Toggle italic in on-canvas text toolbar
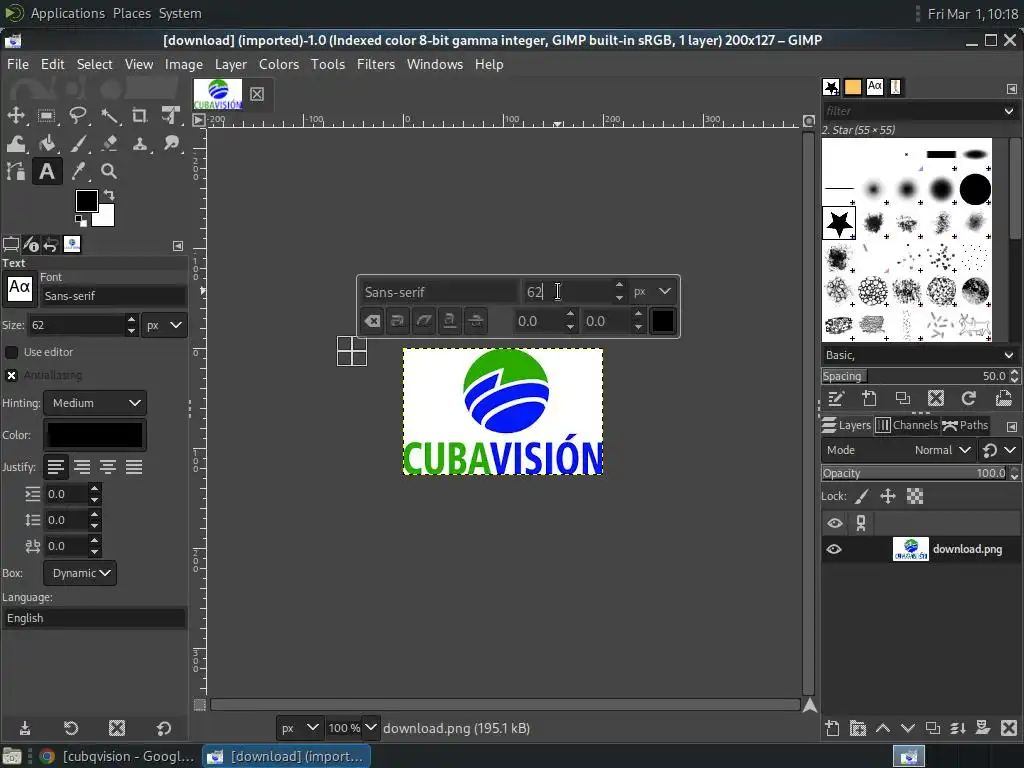1024x768 pixels. 424,321
